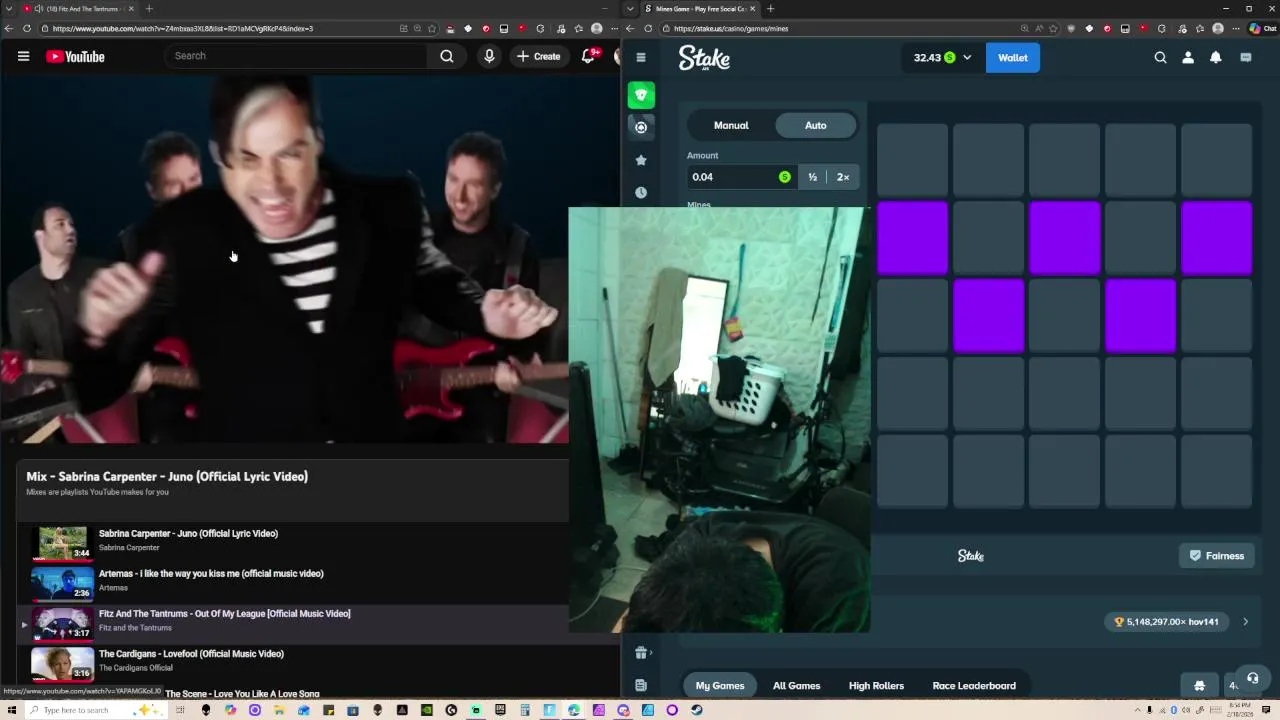The height and width of the screenshot is (720, 1280).
Task: Expand the top multiplier winner chevron
Action: [1245, 622]
